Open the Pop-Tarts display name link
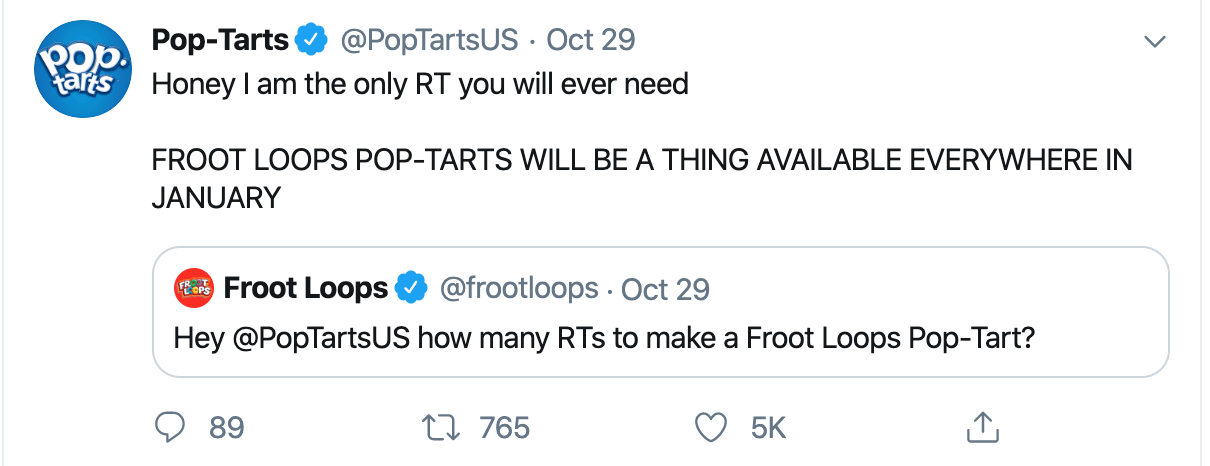Screen dimensions: 1210x466 [x=220, y=41]
